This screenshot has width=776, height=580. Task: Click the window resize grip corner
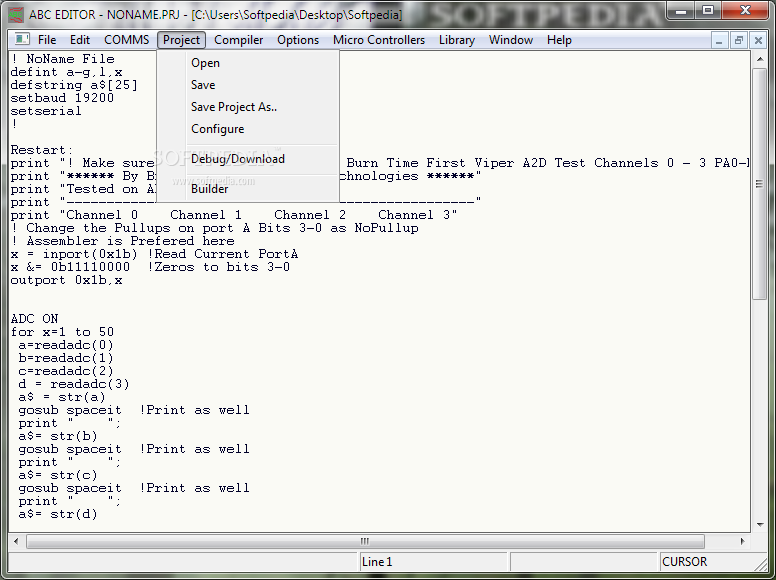click(x=761, y=564)
